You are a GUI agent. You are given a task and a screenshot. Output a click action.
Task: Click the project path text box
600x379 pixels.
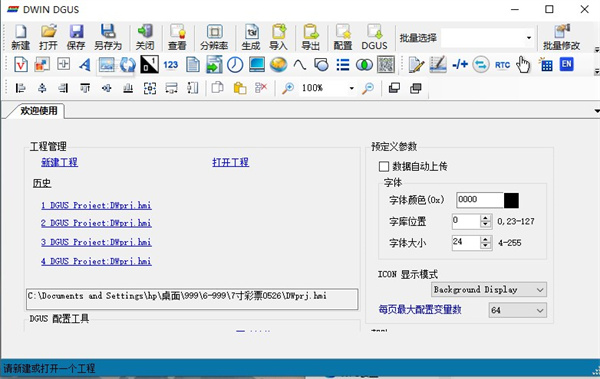[x=192, y=299]
